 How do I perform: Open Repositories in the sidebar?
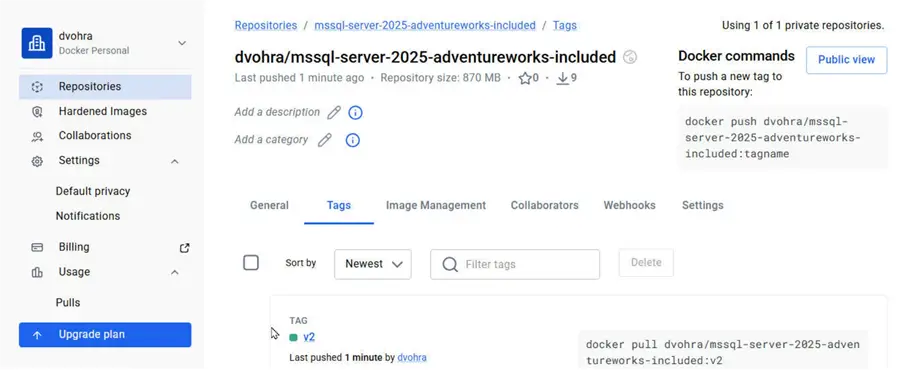click(x=105, y=86)
